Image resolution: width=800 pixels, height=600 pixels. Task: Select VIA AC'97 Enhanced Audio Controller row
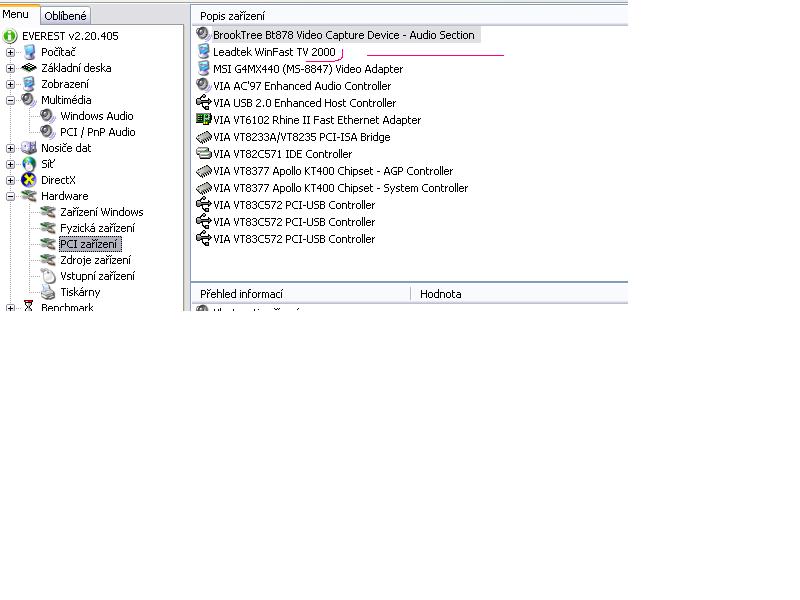click(x=302, y=86)
